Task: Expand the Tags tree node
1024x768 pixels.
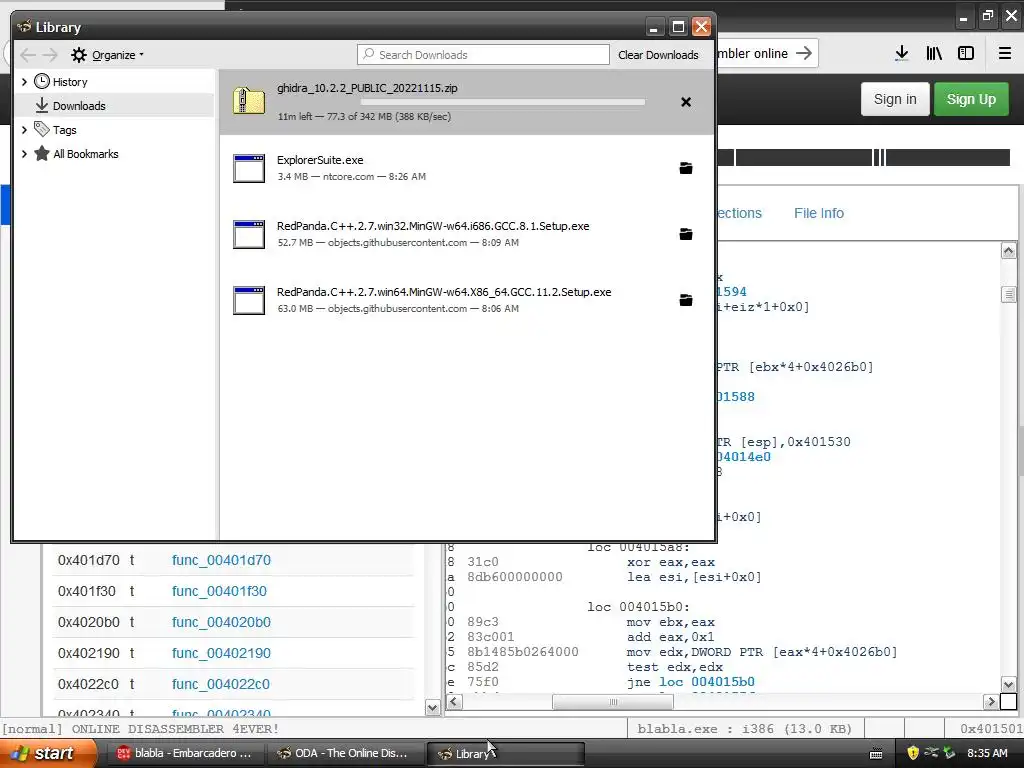Action: coord(24,130)
